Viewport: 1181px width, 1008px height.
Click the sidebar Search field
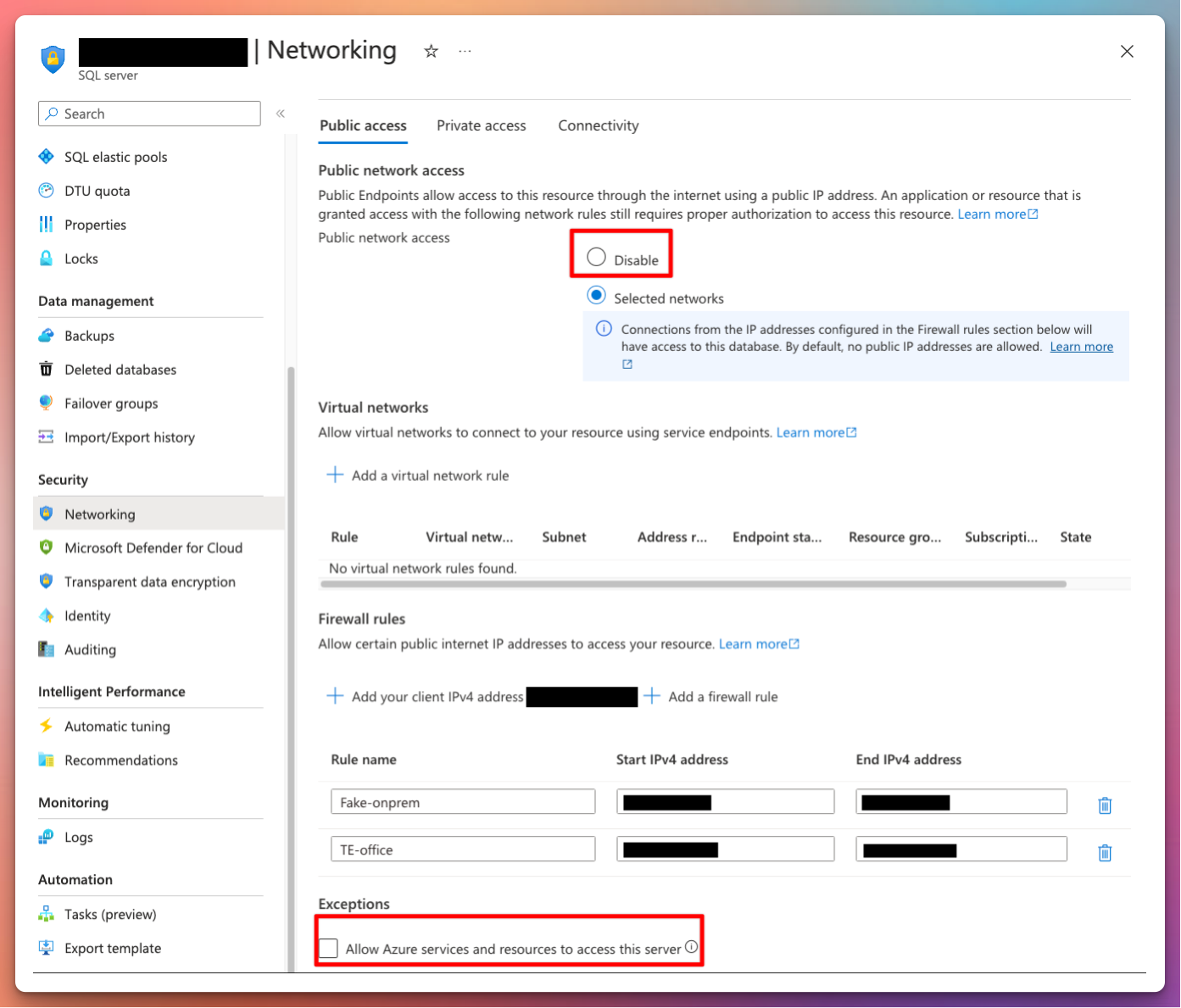(149, 114)
